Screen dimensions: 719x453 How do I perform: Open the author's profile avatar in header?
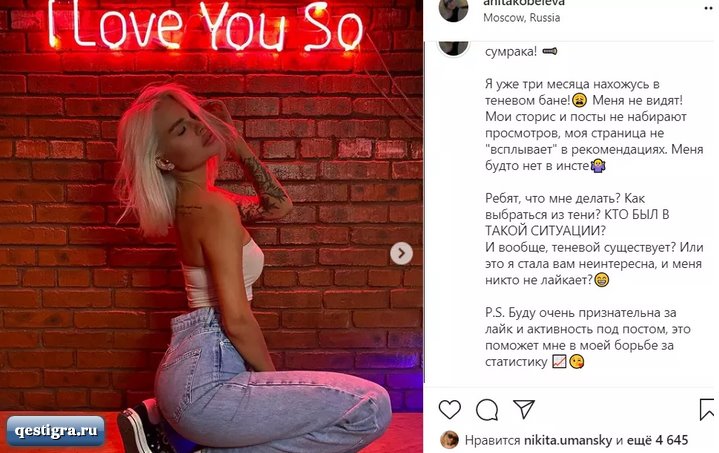pos(454,8)
